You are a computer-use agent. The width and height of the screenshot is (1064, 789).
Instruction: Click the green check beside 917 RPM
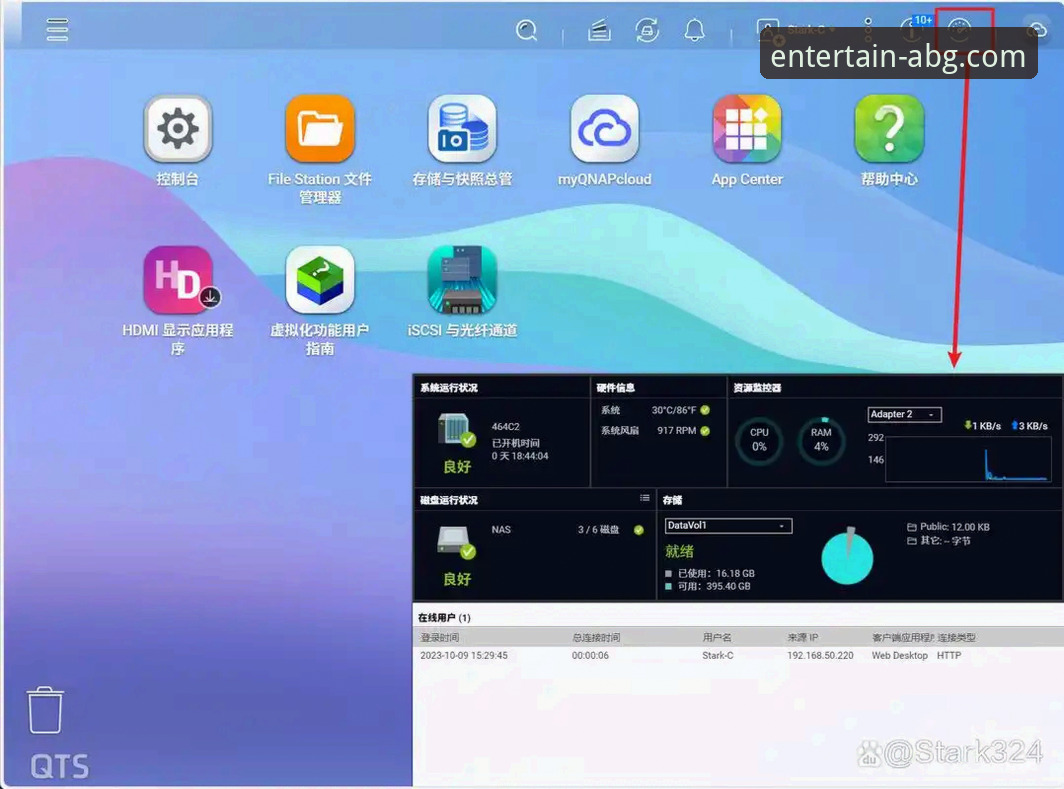coord(705,431)
